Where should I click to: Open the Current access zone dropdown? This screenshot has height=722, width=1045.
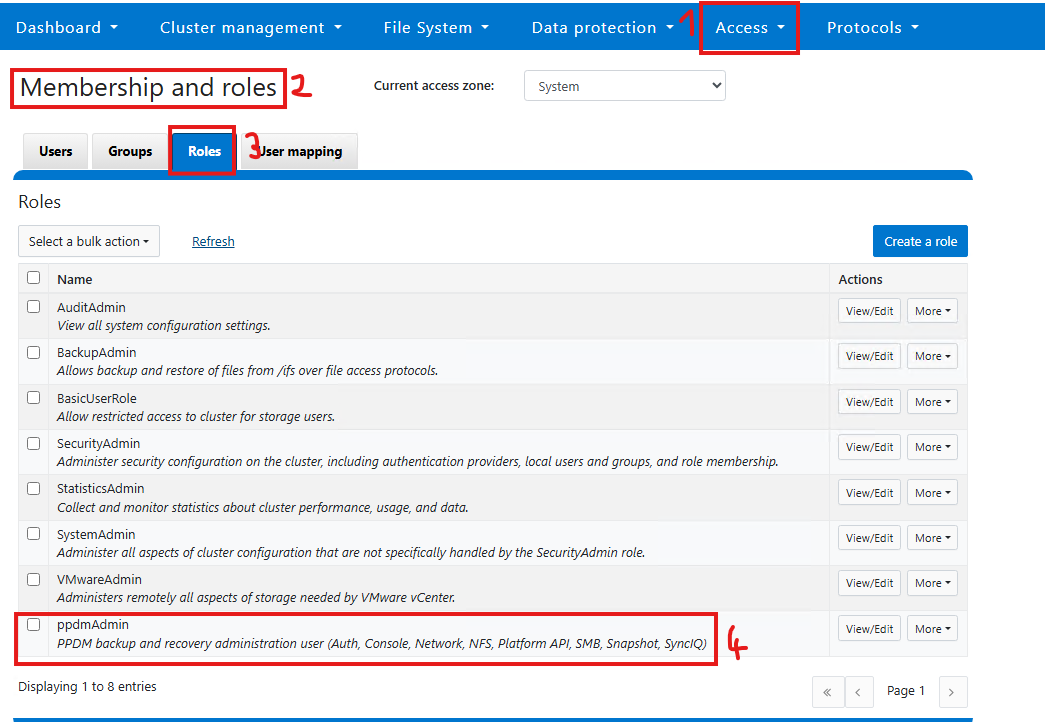pos(624,85)
